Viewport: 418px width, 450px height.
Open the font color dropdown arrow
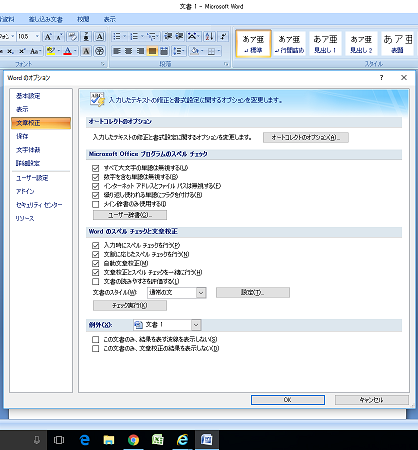click(76, 51)
